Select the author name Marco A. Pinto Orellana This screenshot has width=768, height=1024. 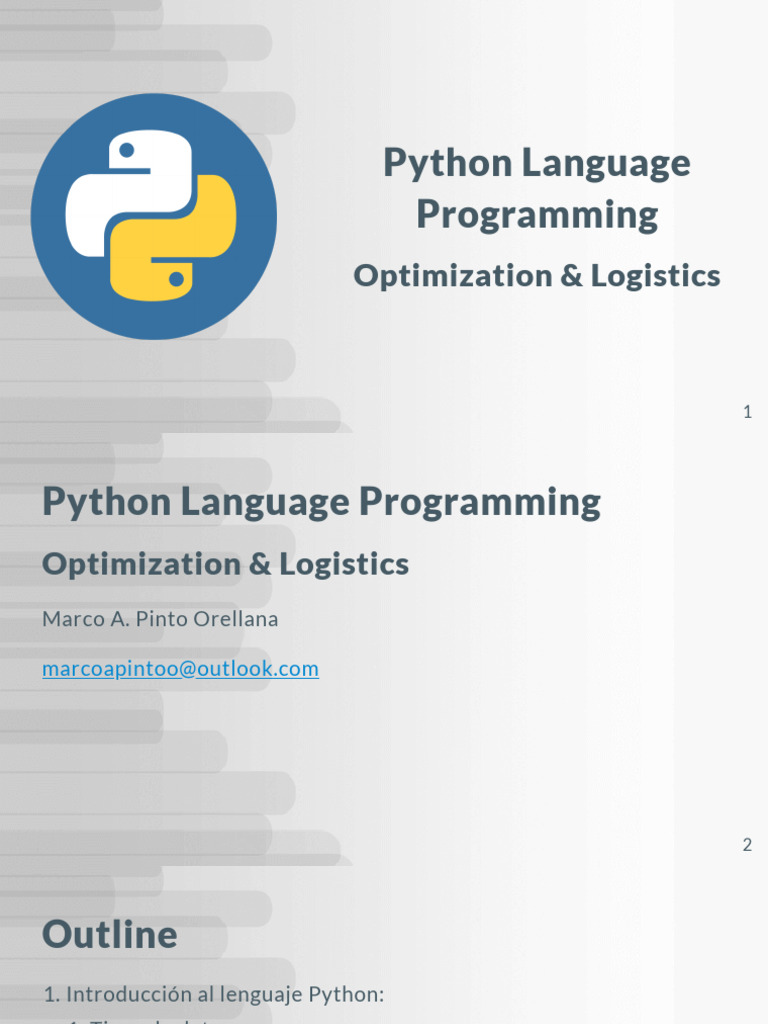pos(160,618)
